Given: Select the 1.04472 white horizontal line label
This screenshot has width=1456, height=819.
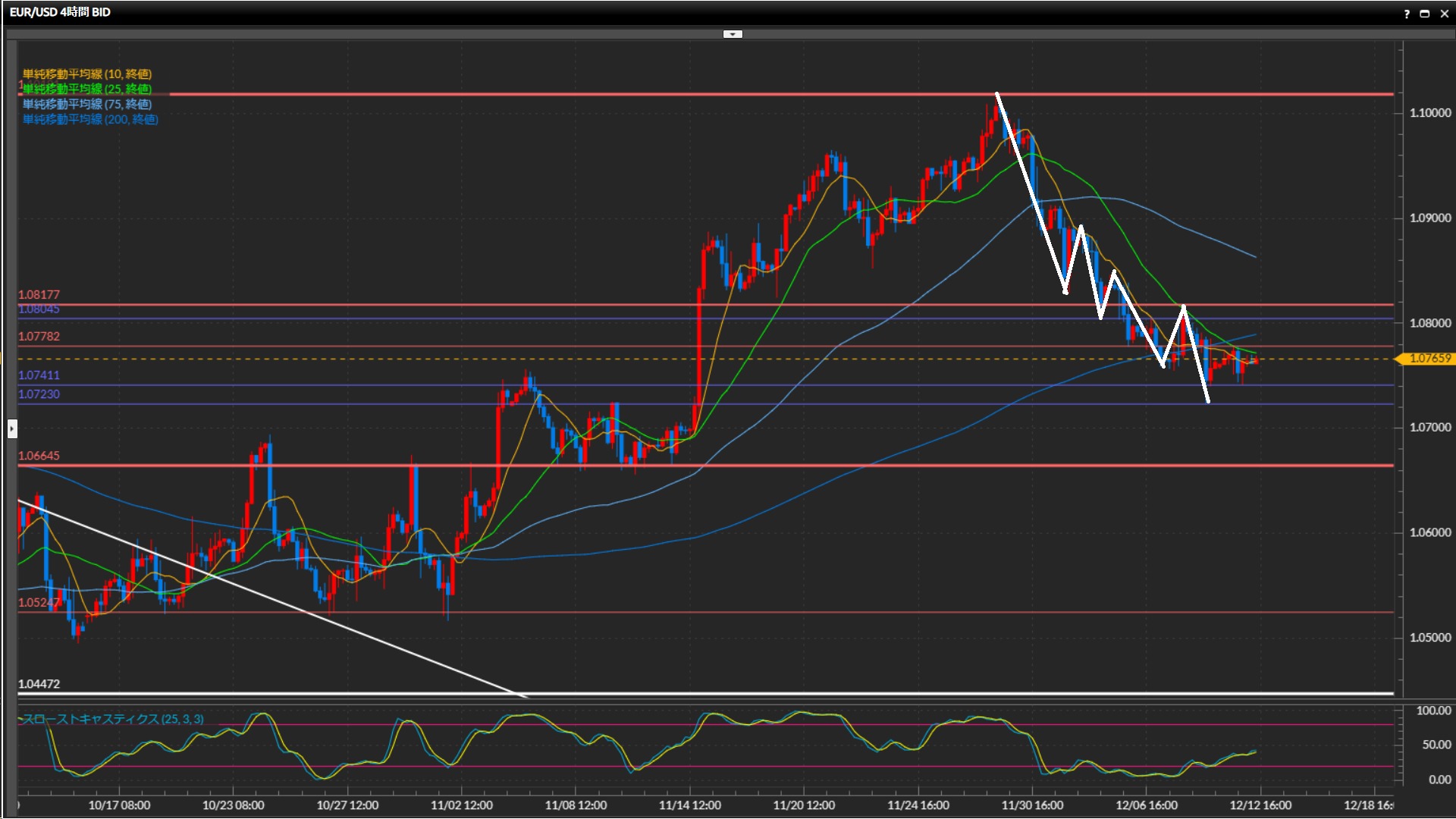Looking at the screenshot, I should pyautogui.click(x=39, y=684).
